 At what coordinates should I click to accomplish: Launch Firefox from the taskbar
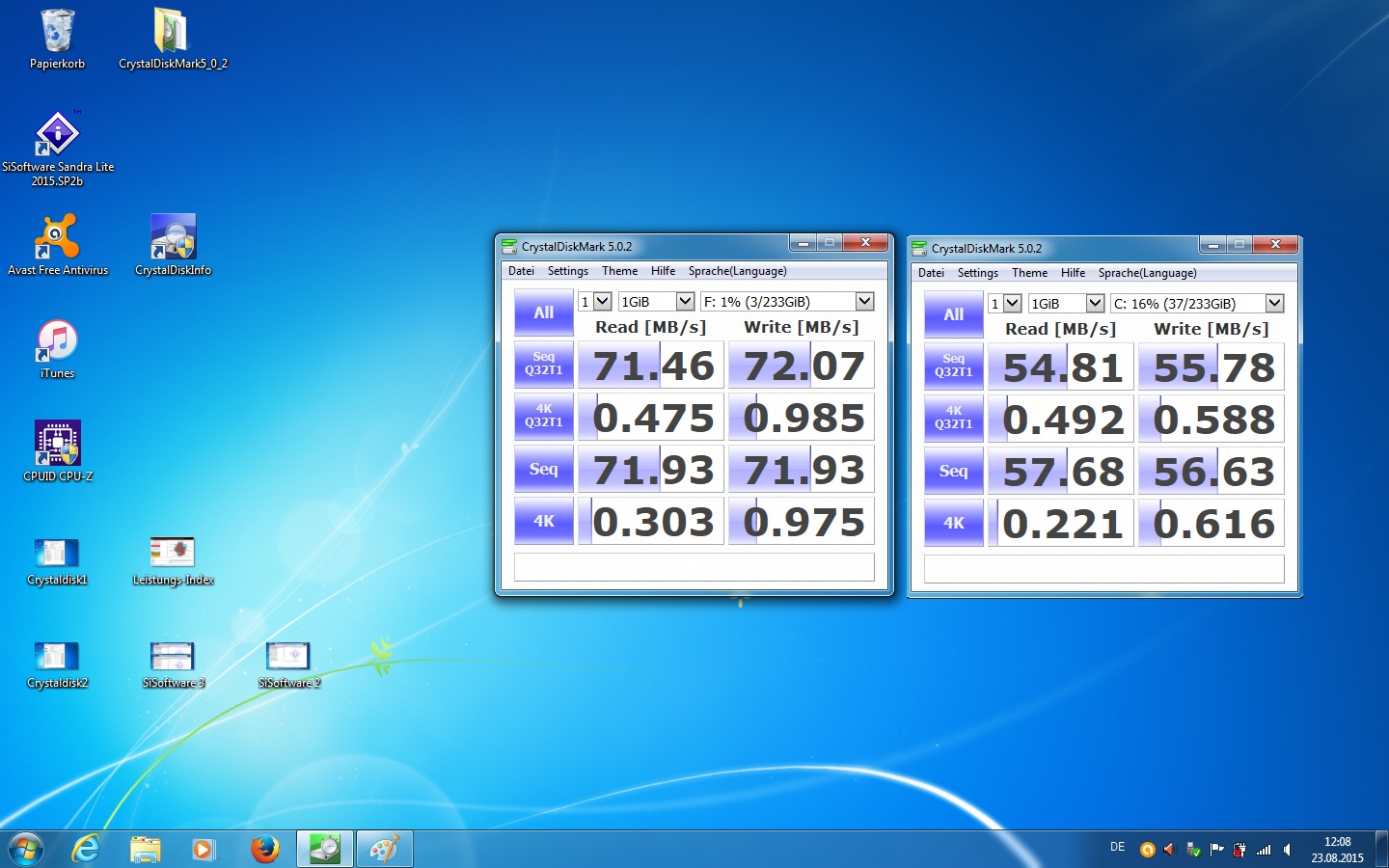[264, 849]
